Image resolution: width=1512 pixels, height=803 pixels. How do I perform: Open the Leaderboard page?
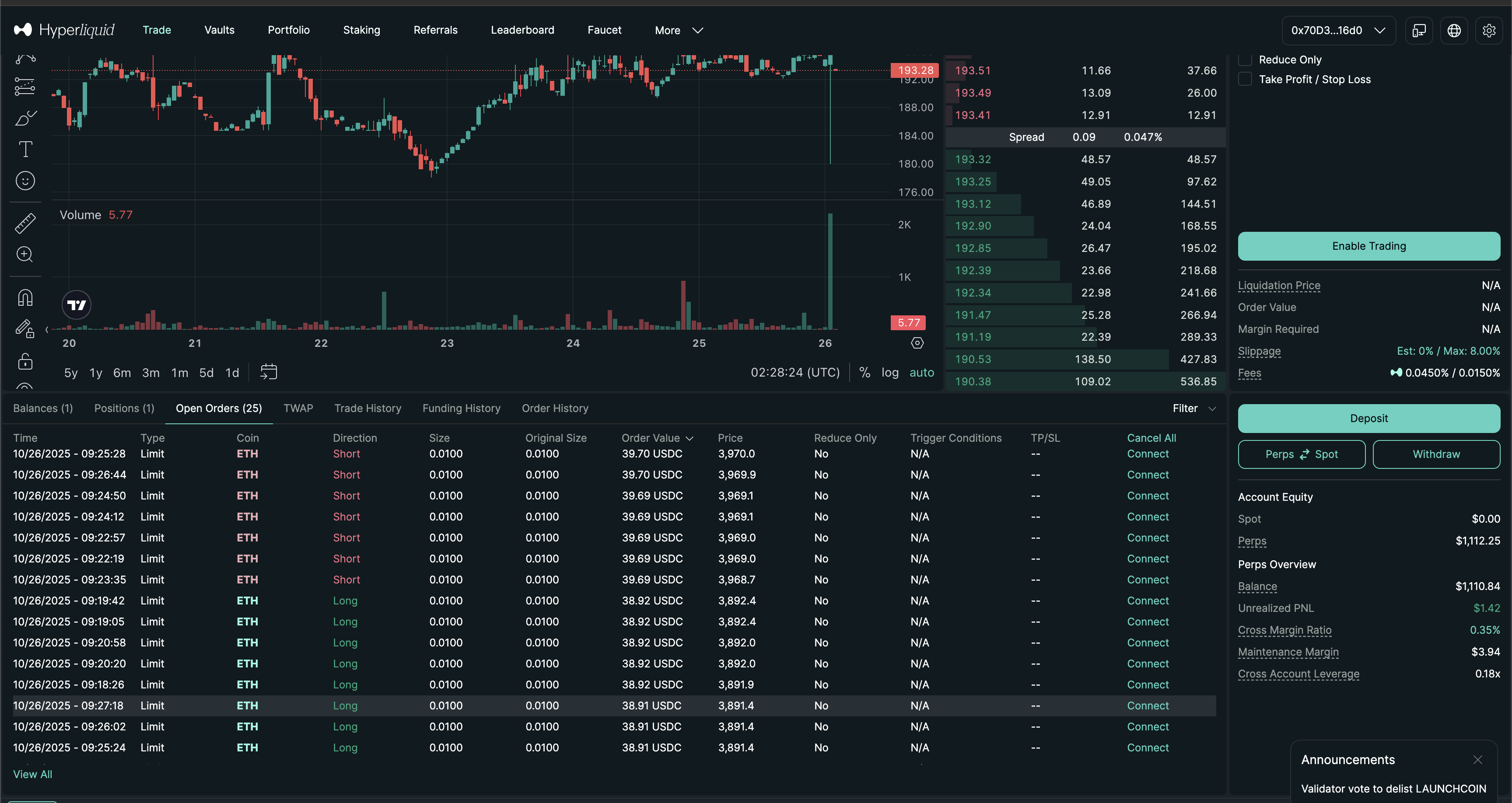522,30
